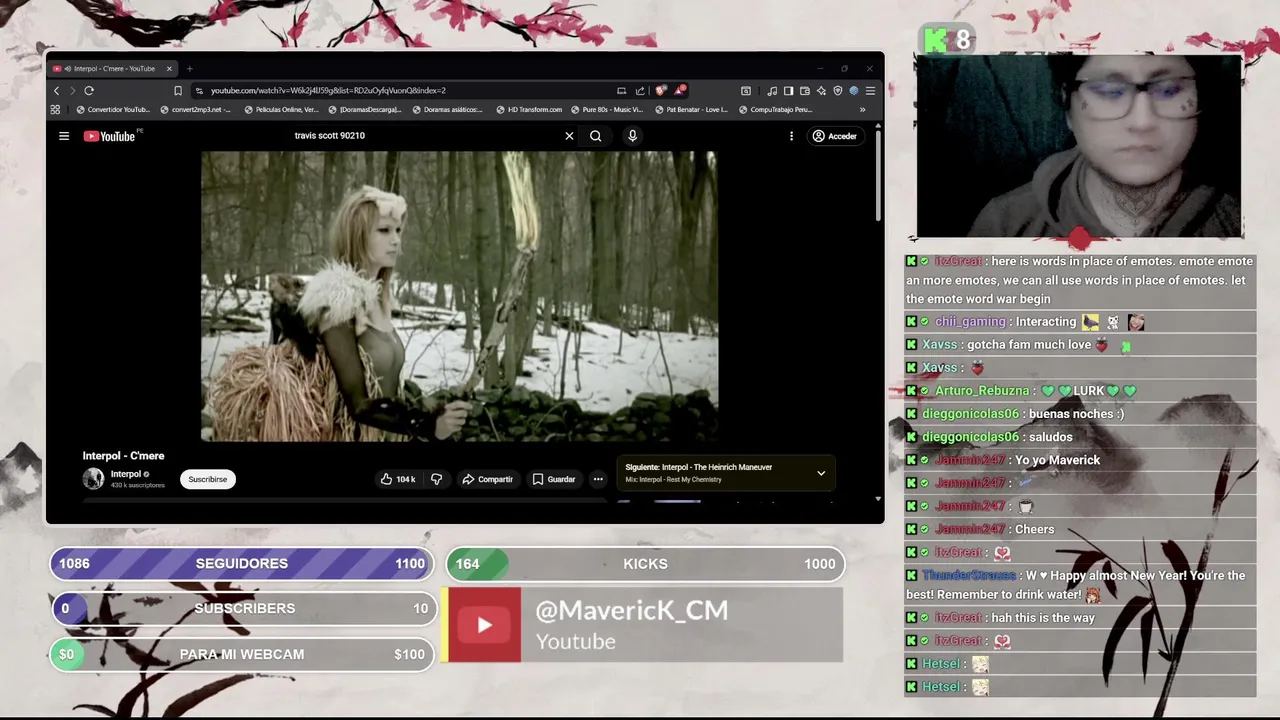The height and width of the screenshot is (720, 1280).
Task: Click the page scrollbar down arrow
Action: tap(878, 498)
